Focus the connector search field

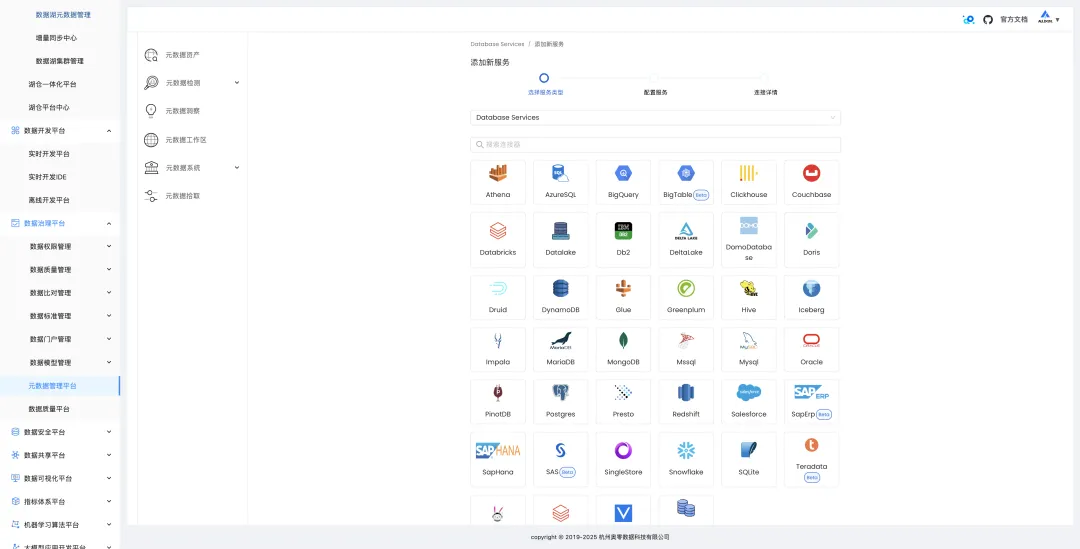[655, 145]
